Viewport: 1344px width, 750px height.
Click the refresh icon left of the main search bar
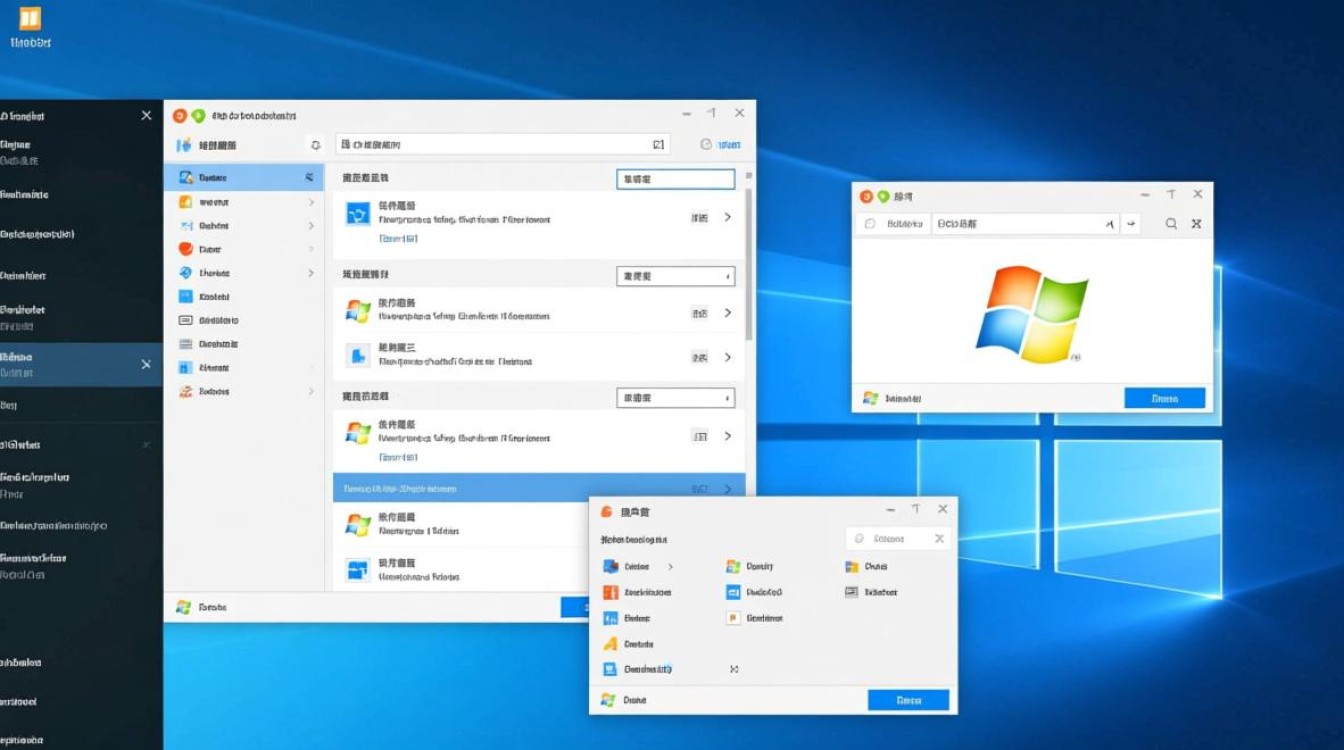pos(316,144)
